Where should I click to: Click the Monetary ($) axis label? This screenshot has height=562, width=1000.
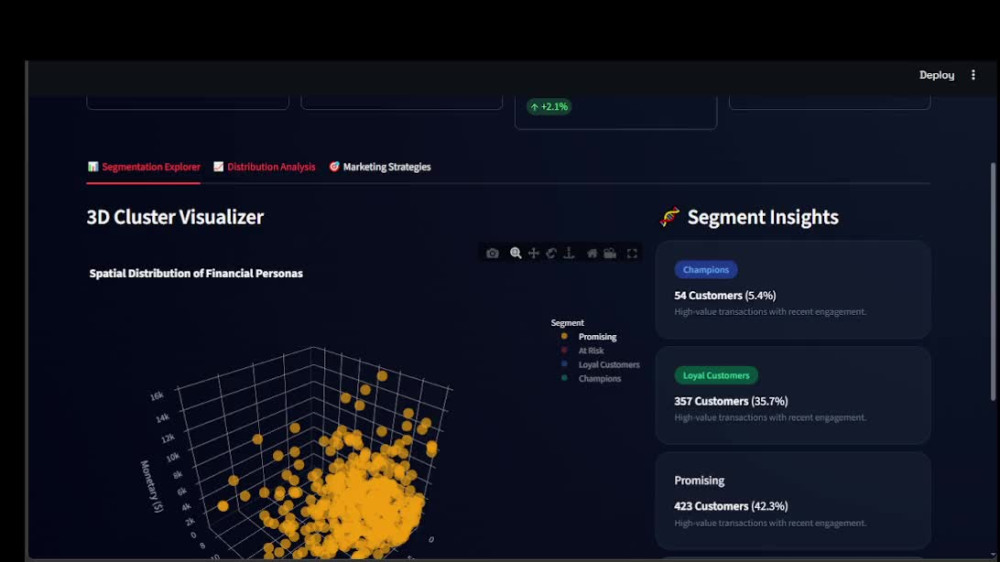pyautogui.click(x=152, y=486)
